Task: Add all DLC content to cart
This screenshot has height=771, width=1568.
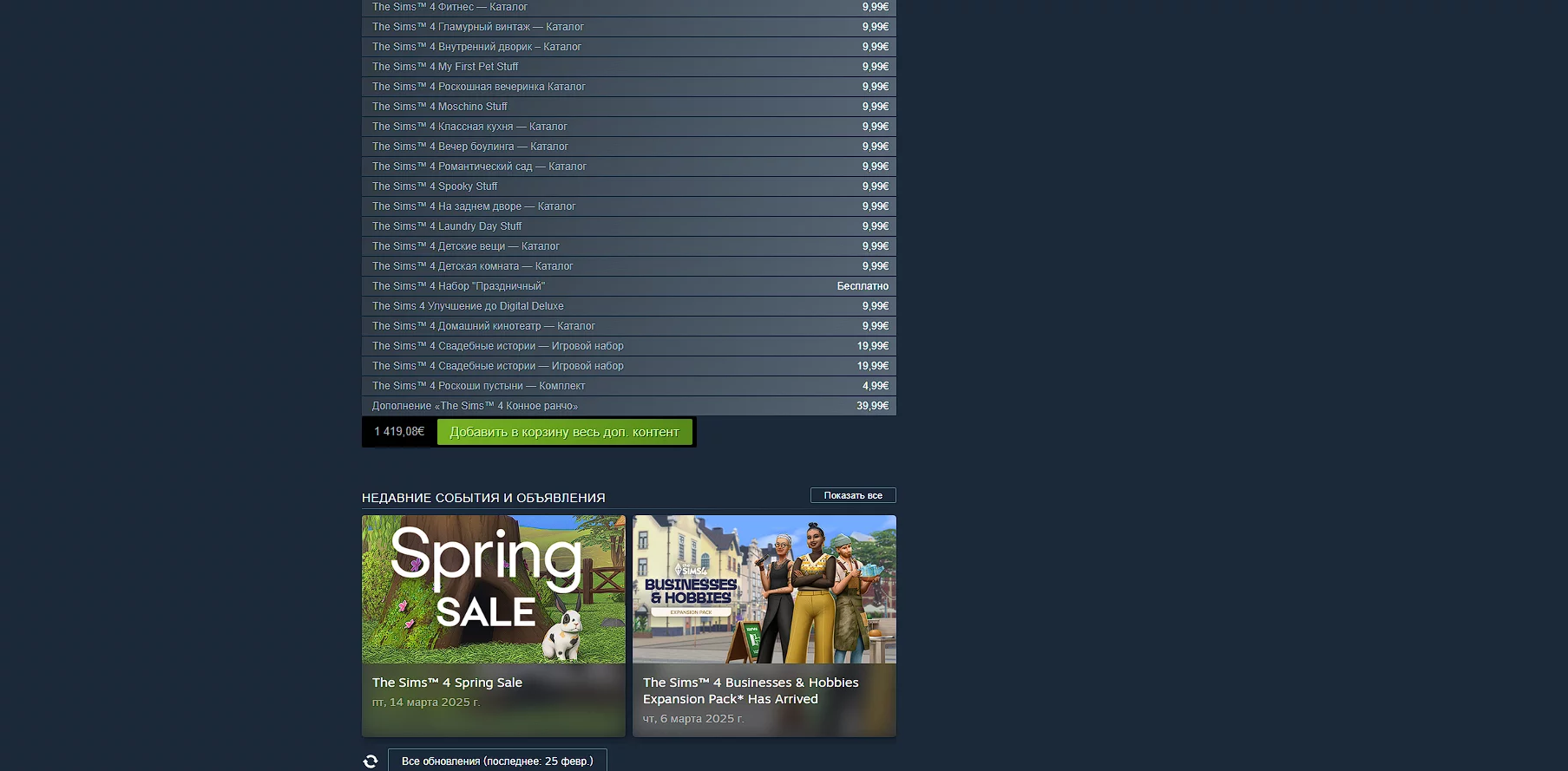Action: [x=564, y=432]
